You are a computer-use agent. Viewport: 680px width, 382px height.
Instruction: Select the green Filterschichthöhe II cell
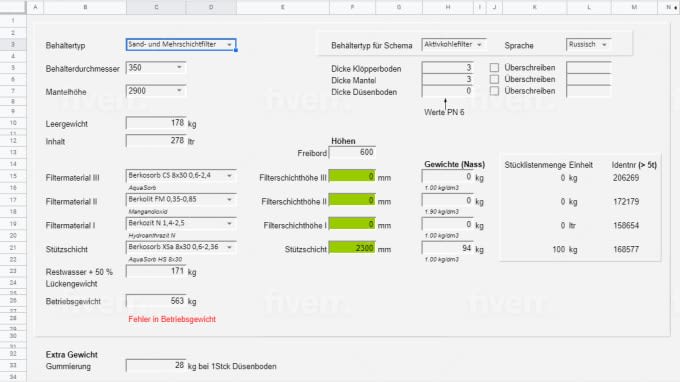[352, 200]
